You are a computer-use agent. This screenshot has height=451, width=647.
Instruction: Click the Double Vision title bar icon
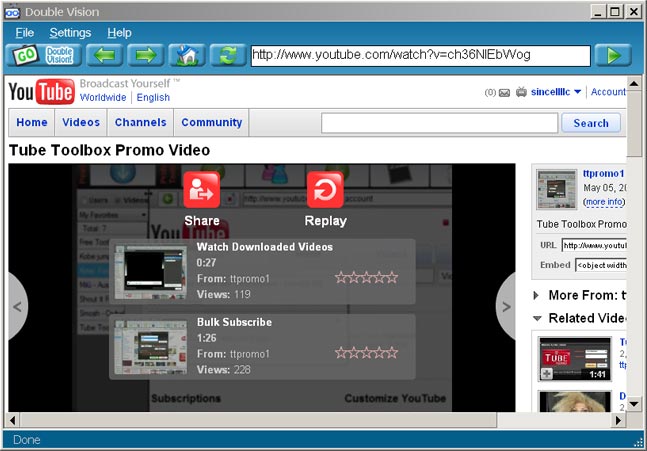(12, 12)
